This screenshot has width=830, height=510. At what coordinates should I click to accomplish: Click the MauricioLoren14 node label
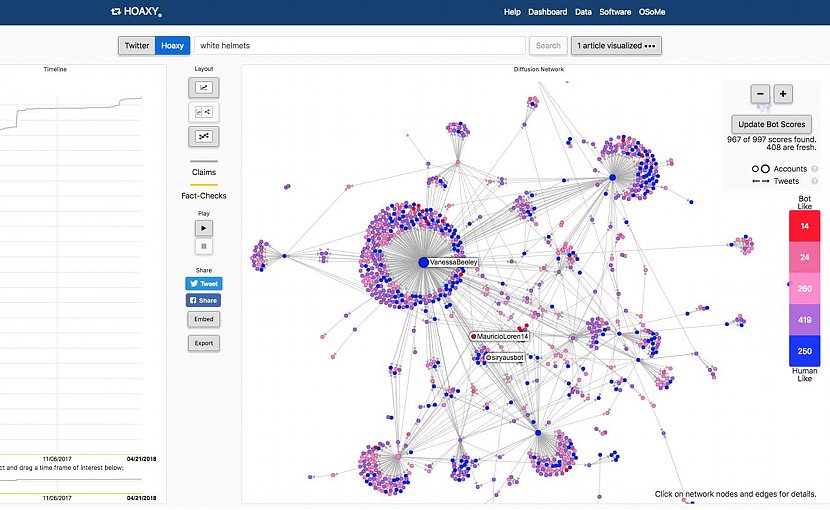pyautogui.click(x=502, y=336)
